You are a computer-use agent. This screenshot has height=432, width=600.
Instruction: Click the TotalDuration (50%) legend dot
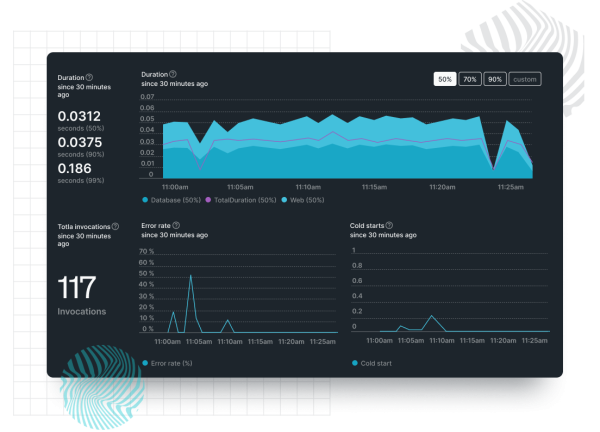[208, 200]
